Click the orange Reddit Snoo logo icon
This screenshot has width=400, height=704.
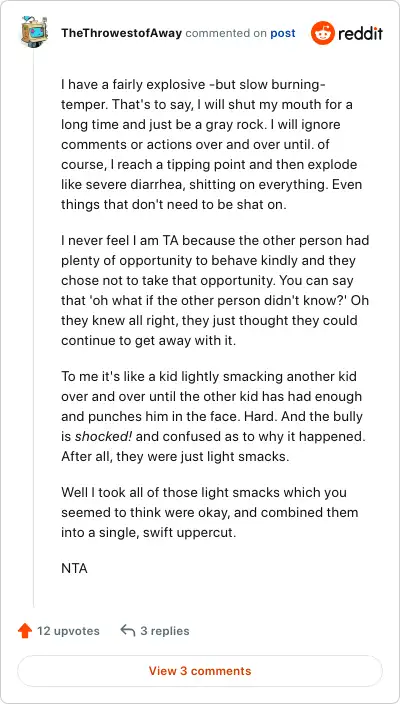click(x=322, y=33)
